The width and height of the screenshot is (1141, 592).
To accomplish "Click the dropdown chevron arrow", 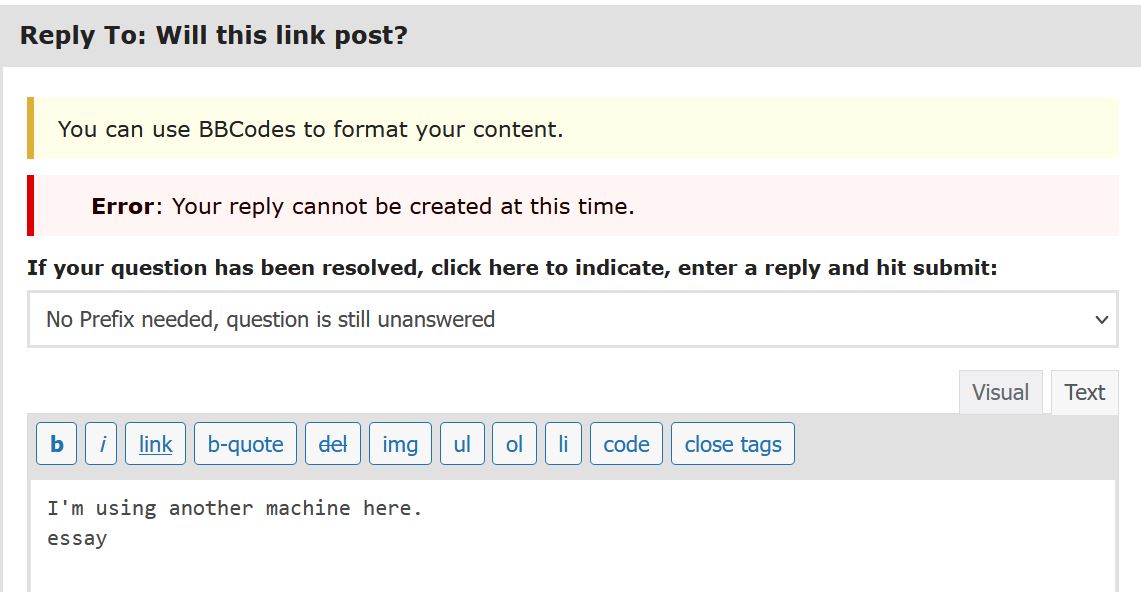I will pyautogui.click(x=1101, y=320).
